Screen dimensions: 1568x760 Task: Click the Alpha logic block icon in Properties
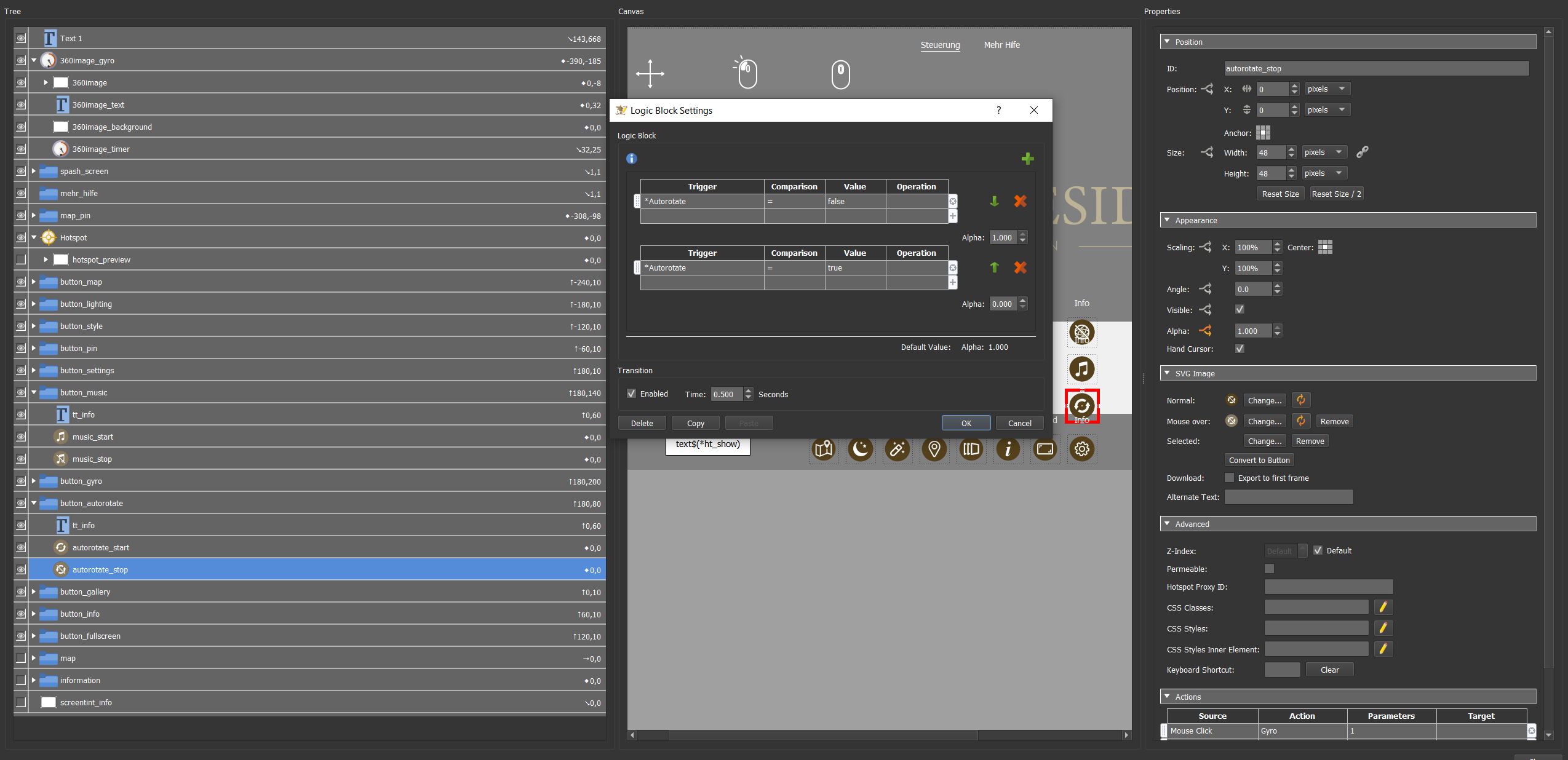click(1205, 331)
